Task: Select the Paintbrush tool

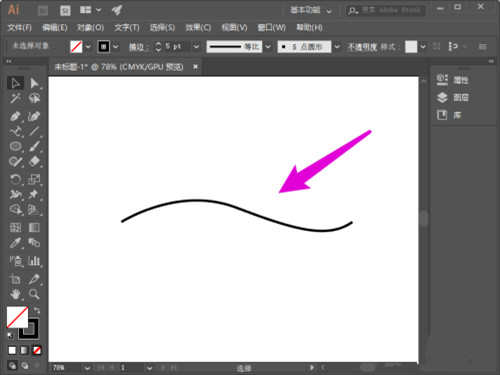Action: 34,146
